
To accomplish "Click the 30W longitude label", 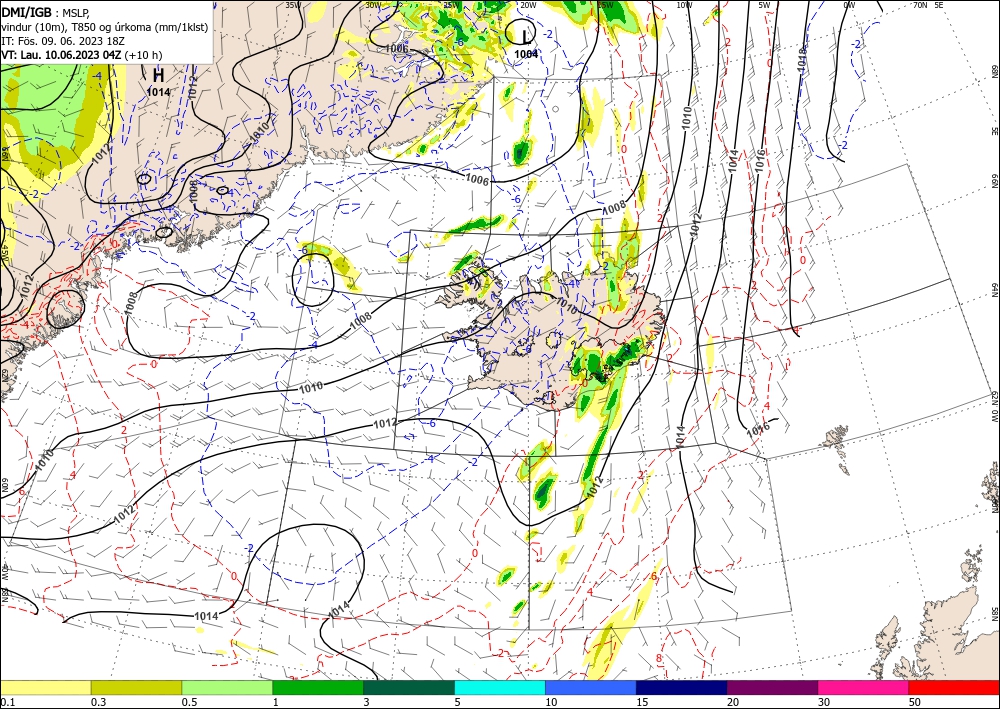I will 373,5.
